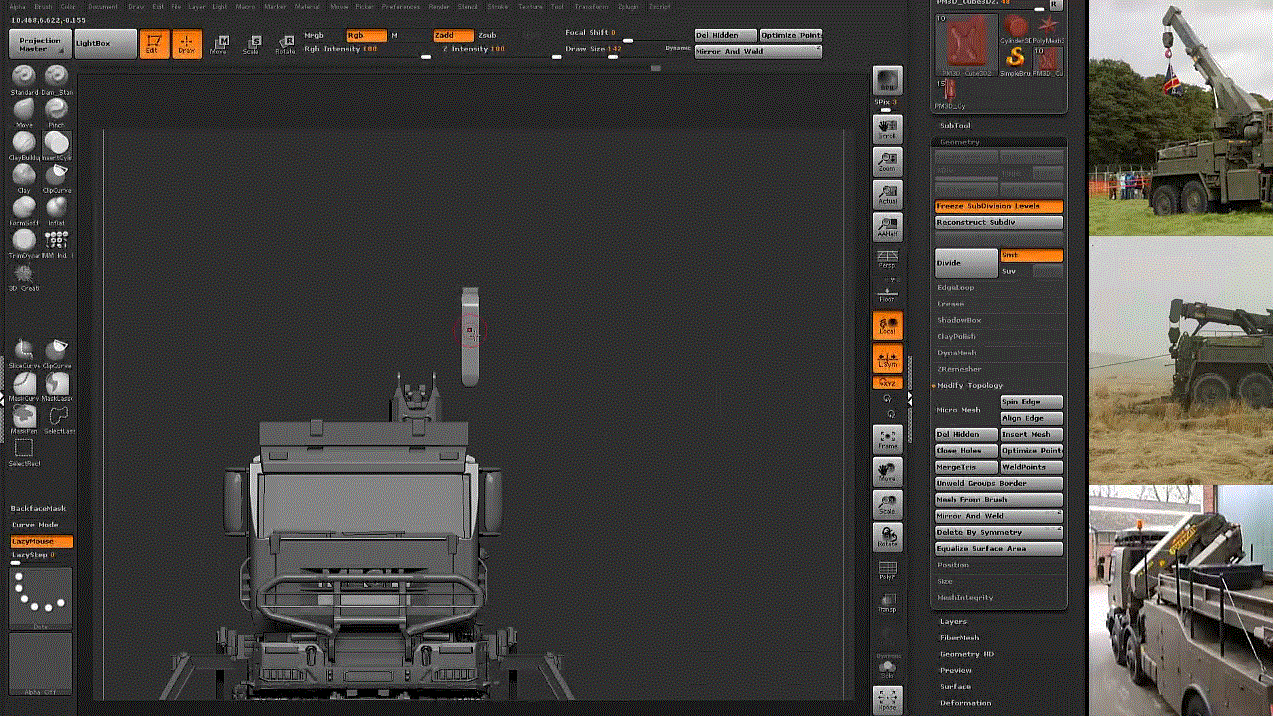Toggle Smt smoothing option

1032,255
